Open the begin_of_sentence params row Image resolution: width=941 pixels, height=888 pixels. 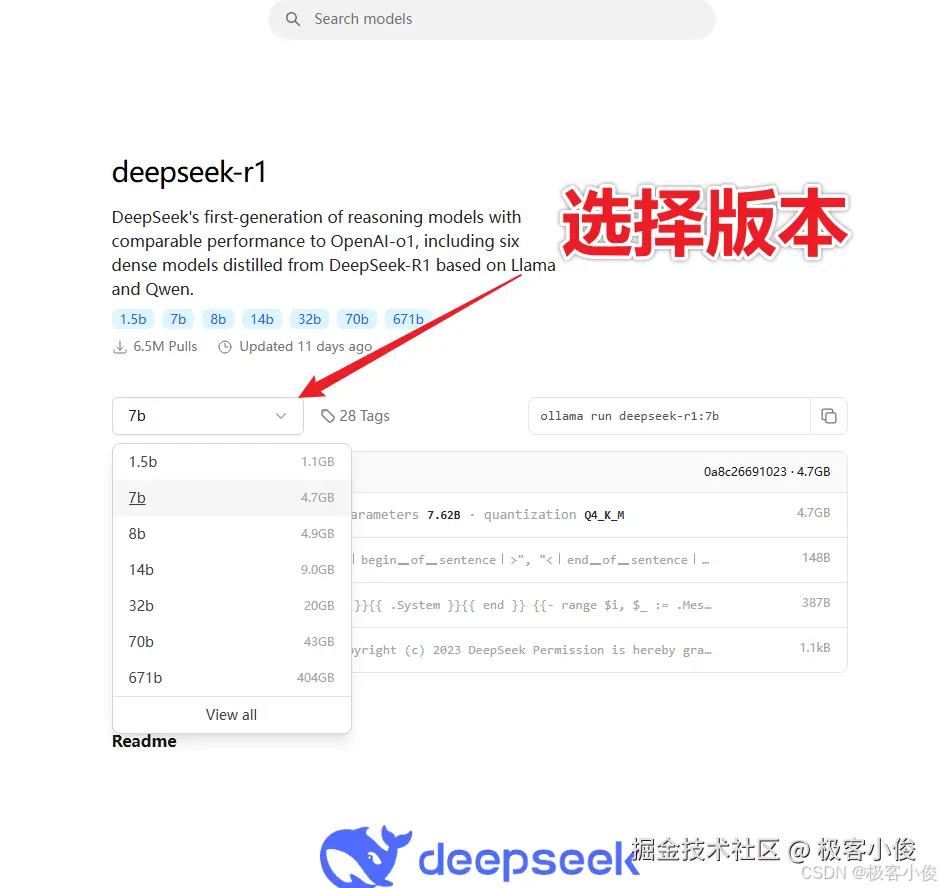point(599,560)
